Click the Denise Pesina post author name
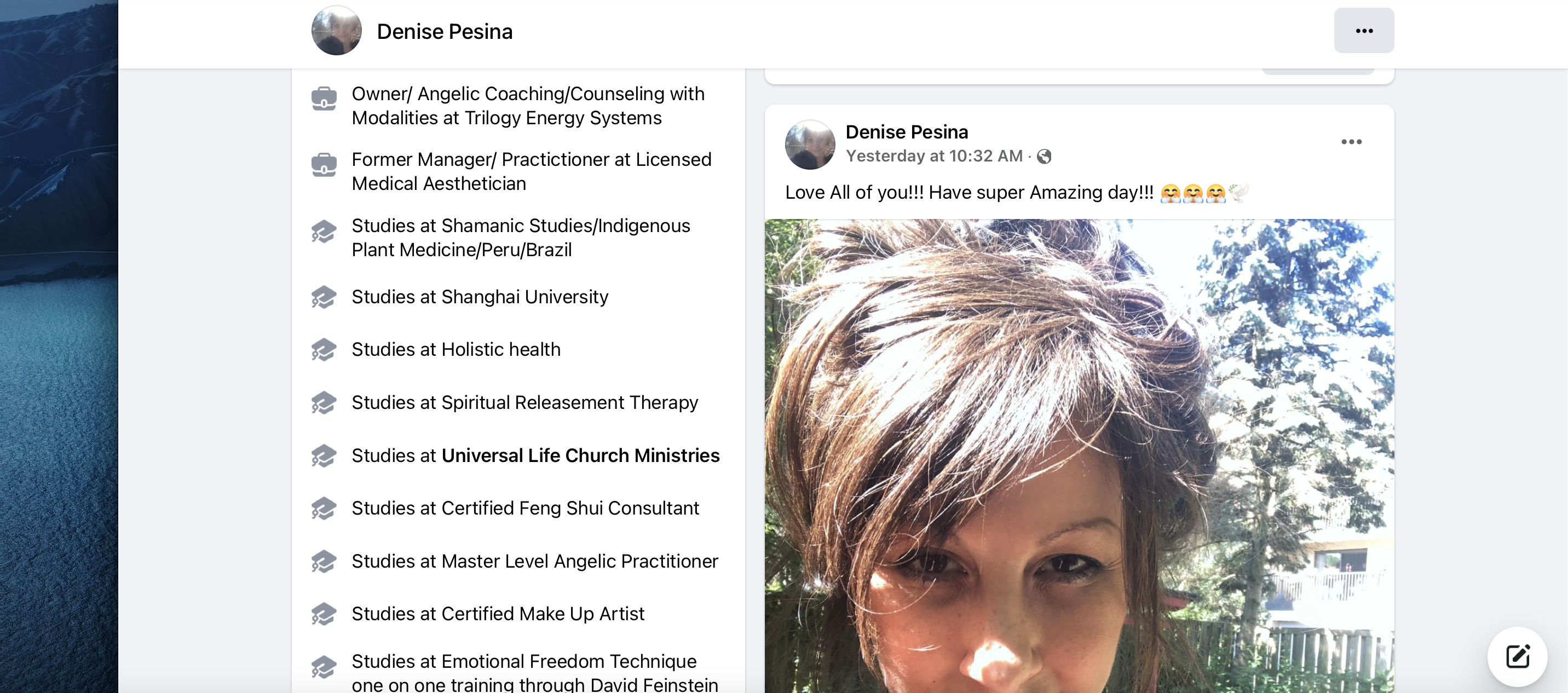Screen dimensions: 1568x693 tap(906, 132)
